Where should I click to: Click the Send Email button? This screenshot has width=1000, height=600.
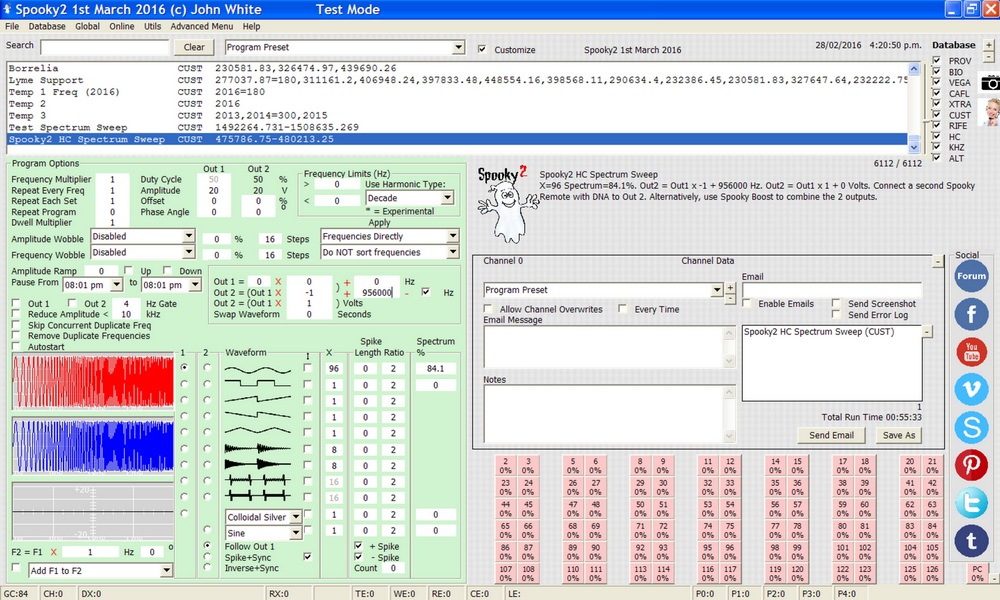tap(832, 435)
